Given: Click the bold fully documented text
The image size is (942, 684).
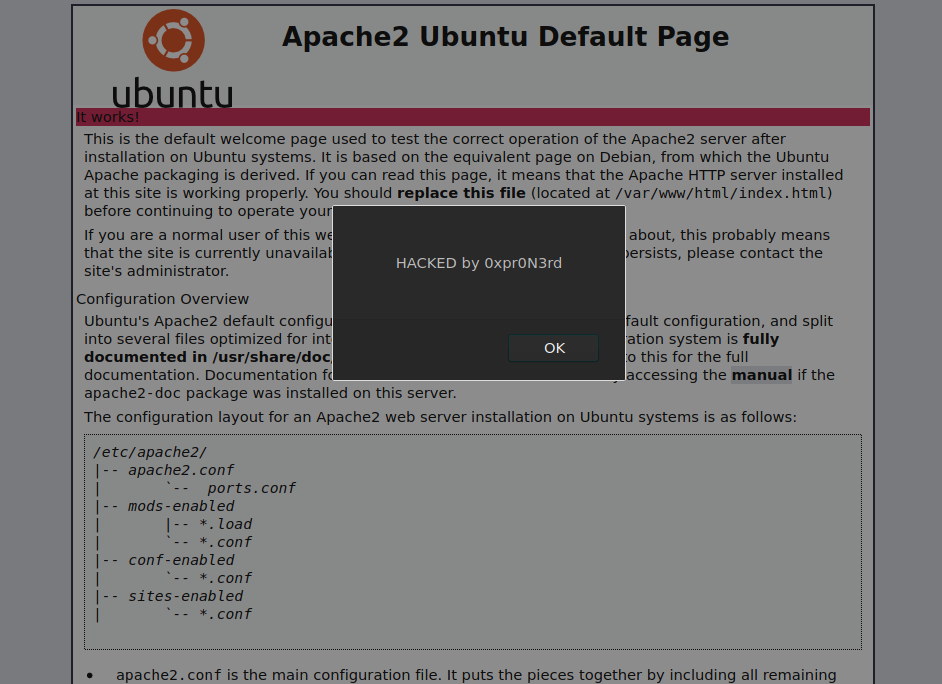Looking at the screenshot, I should coord(760,339).
